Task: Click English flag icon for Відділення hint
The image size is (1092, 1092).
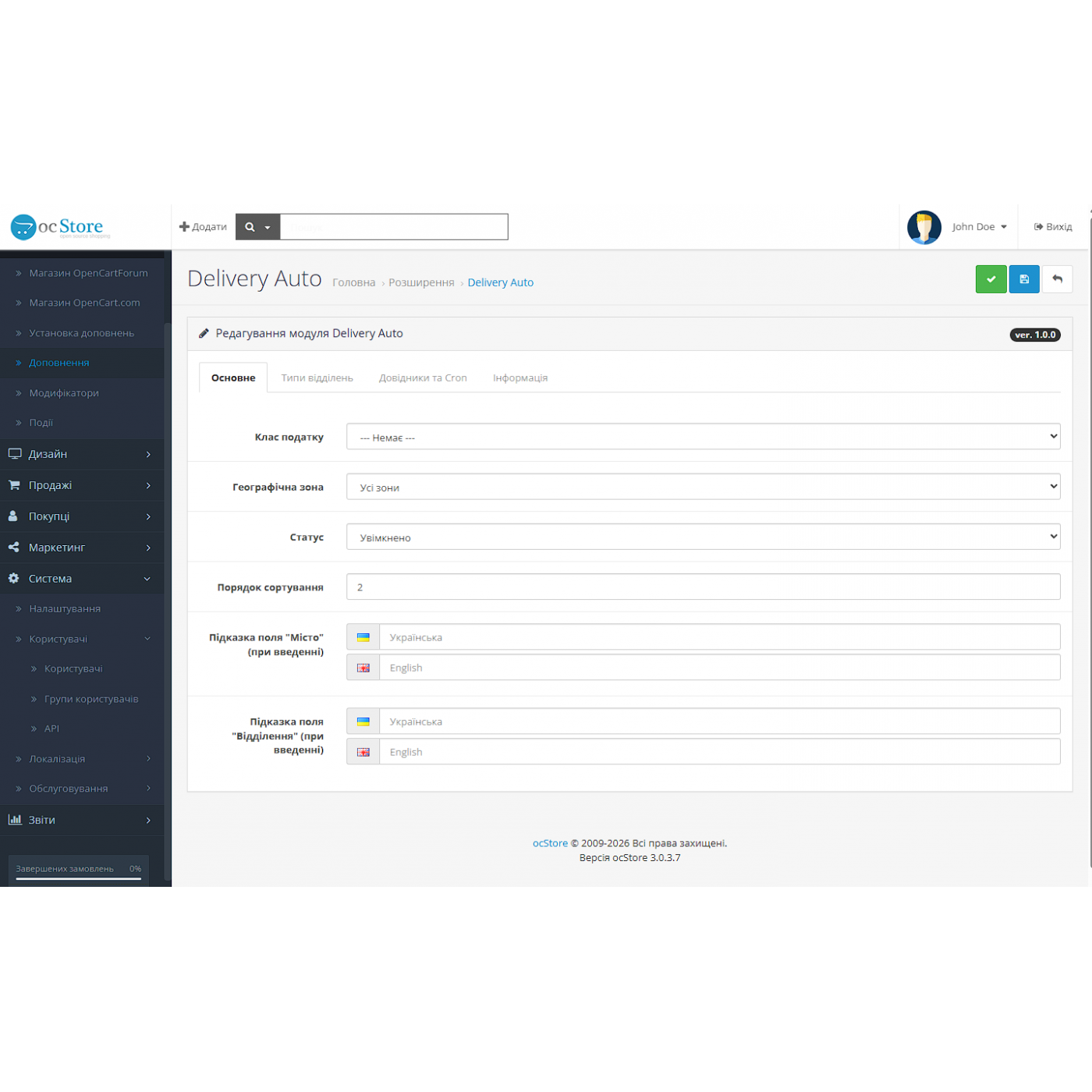Action: pos(363,752)
